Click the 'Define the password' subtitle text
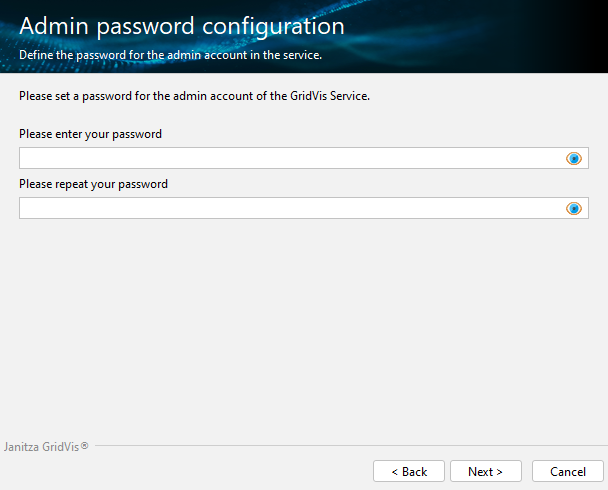Image resolution: width=608 pixels, height=490 pixels. 170,55
